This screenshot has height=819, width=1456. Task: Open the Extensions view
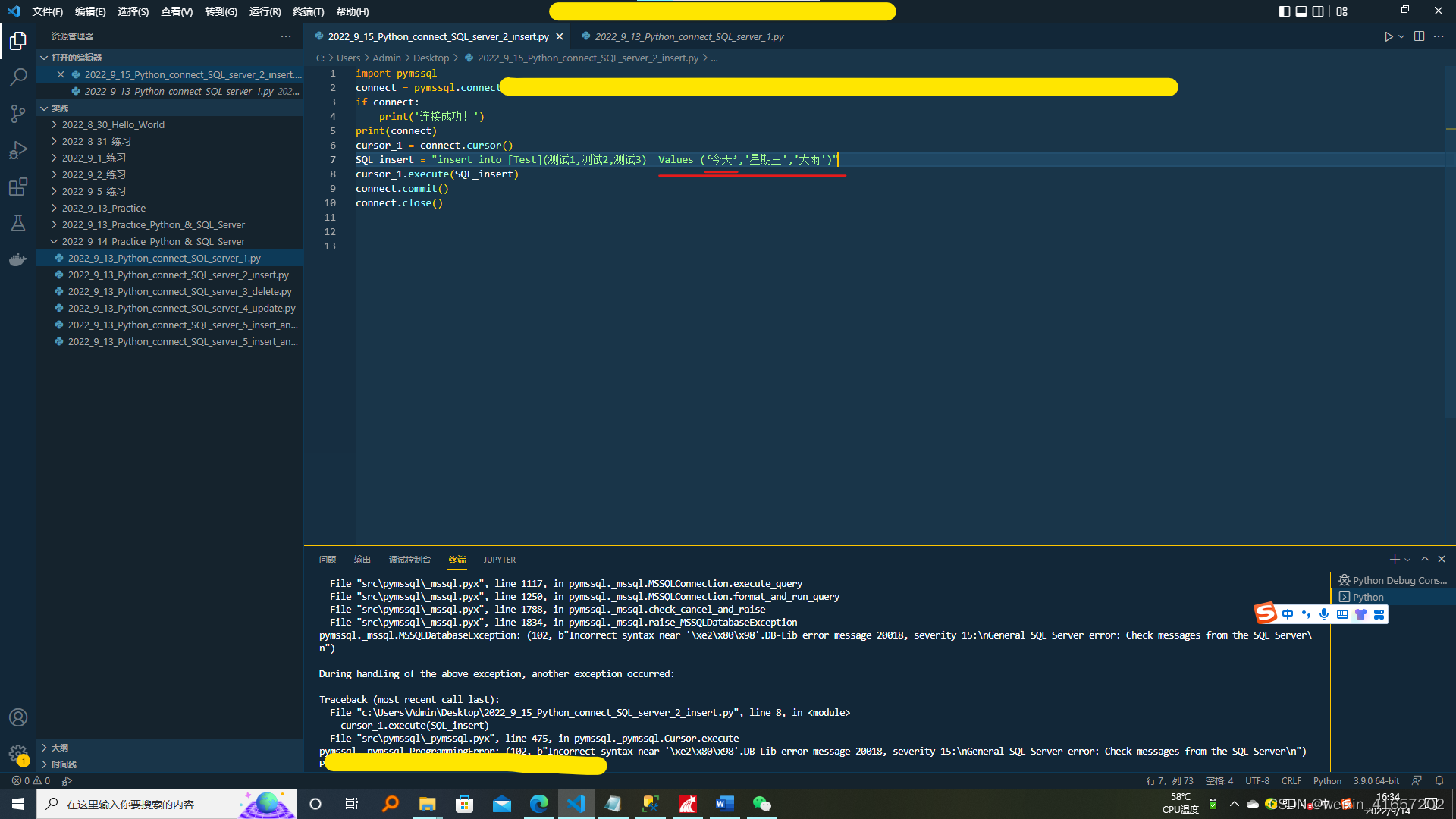coord(18,187)
